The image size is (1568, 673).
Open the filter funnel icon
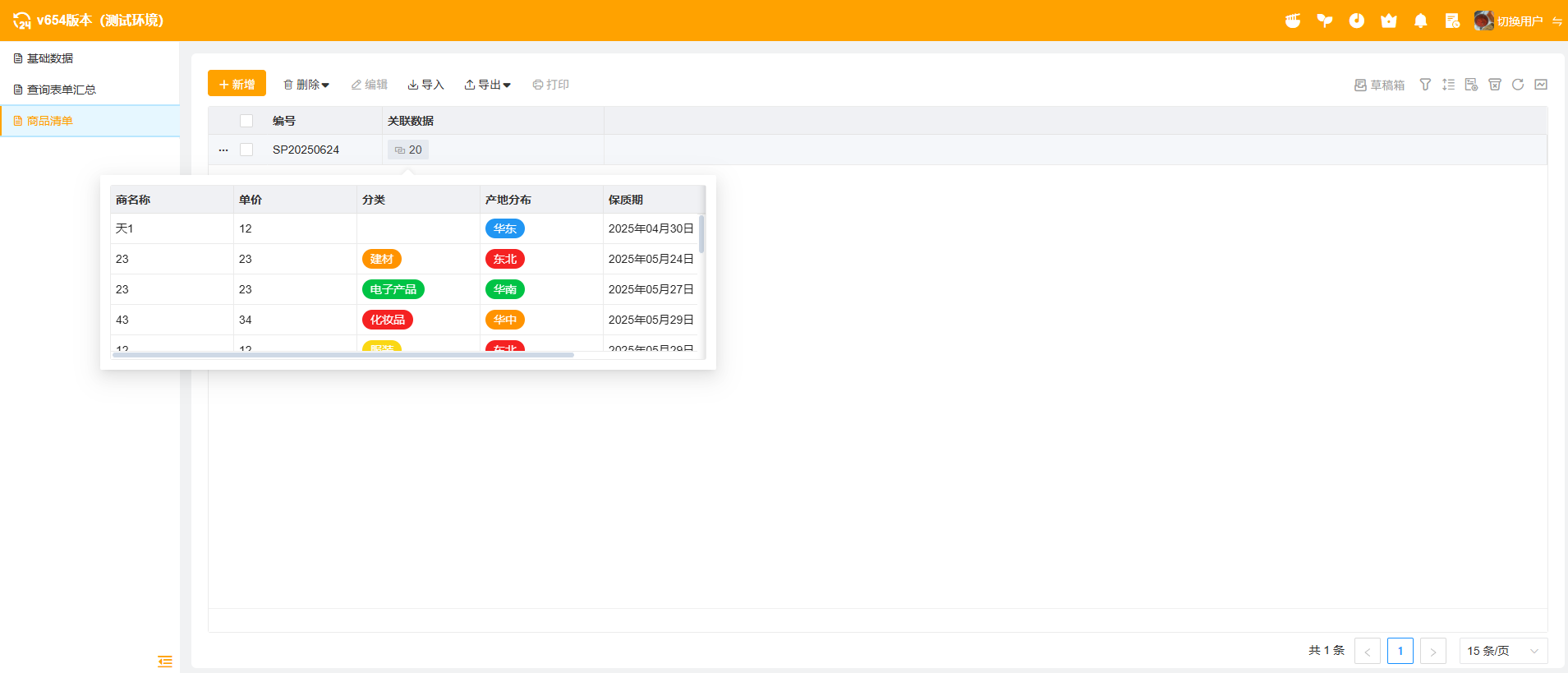pos(1425,85)
